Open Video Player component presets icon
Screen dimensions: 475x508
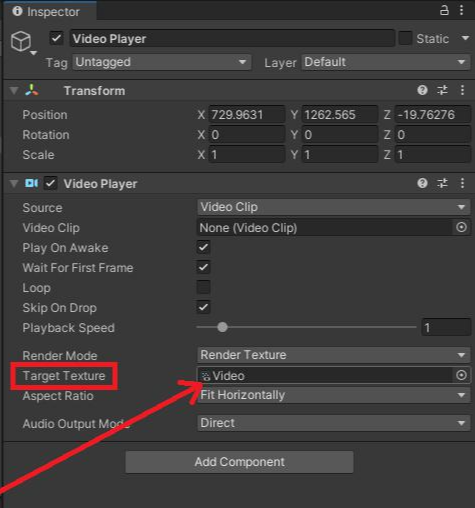click(x=442, y=183)
